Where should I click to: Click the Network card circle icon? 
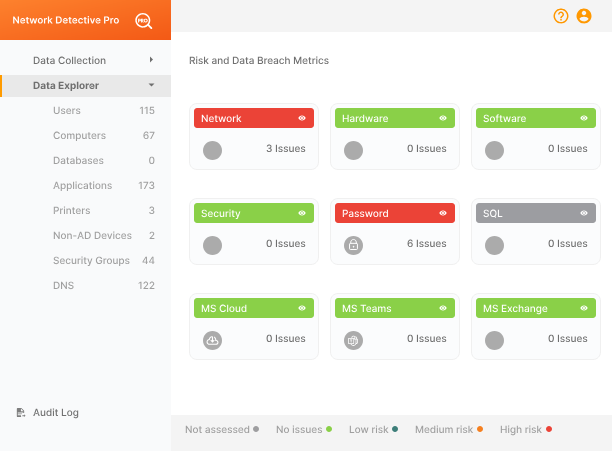[x=212, y=150]
